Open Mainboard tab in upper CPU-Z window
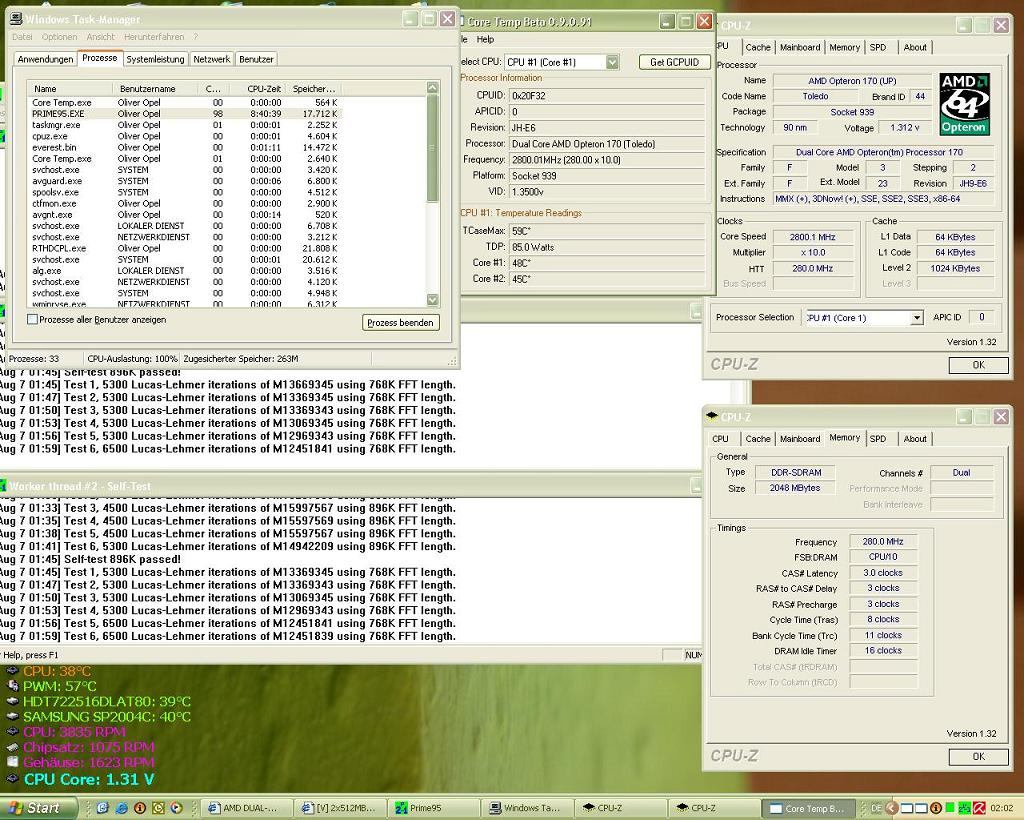1024x820 pixels. (800, 47)
